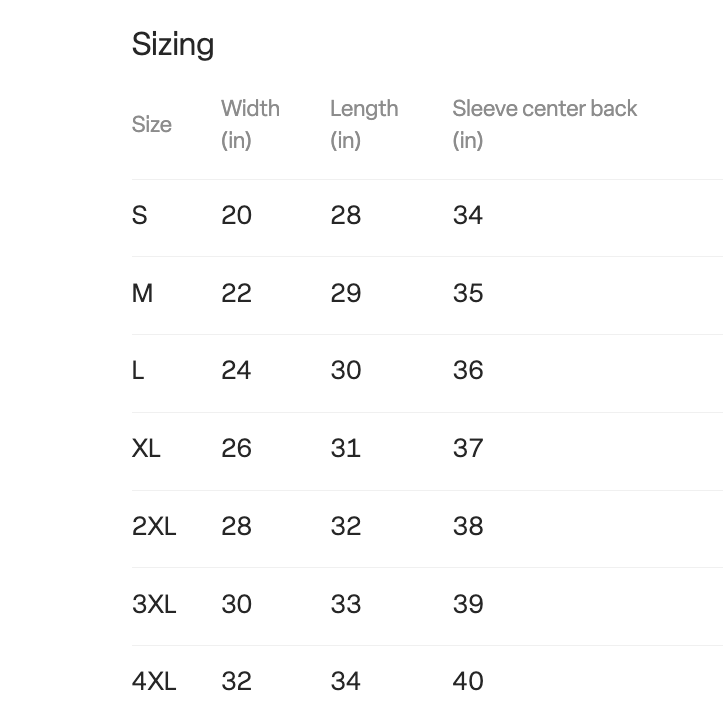Viewport: 723px width, 723px height.
Task: Select the M size row label
Action: pyautogui.click(x=143, y=293)
